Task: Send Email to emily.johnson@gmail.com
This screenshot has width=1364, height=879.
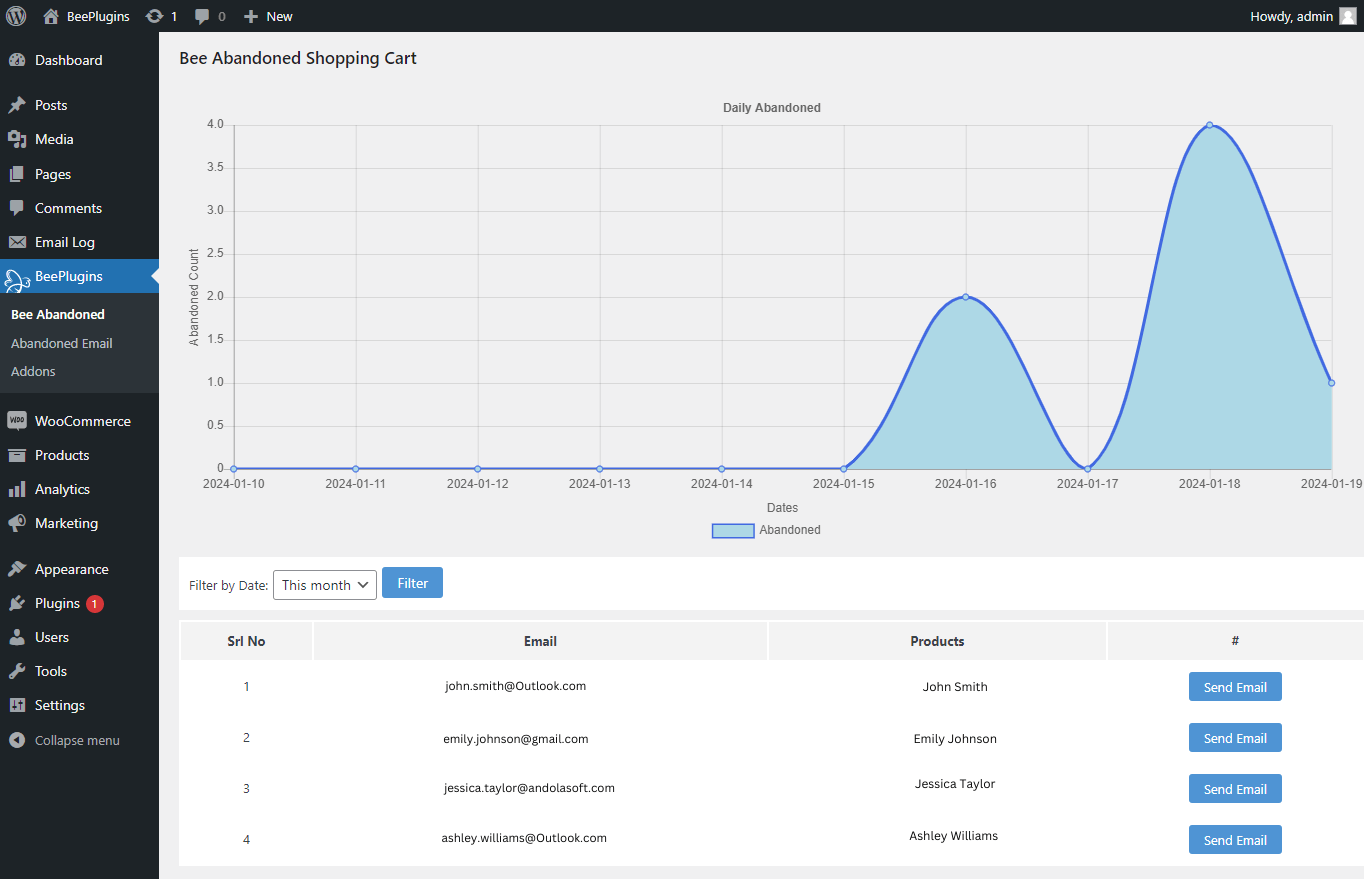Action: pos(1235,738)
